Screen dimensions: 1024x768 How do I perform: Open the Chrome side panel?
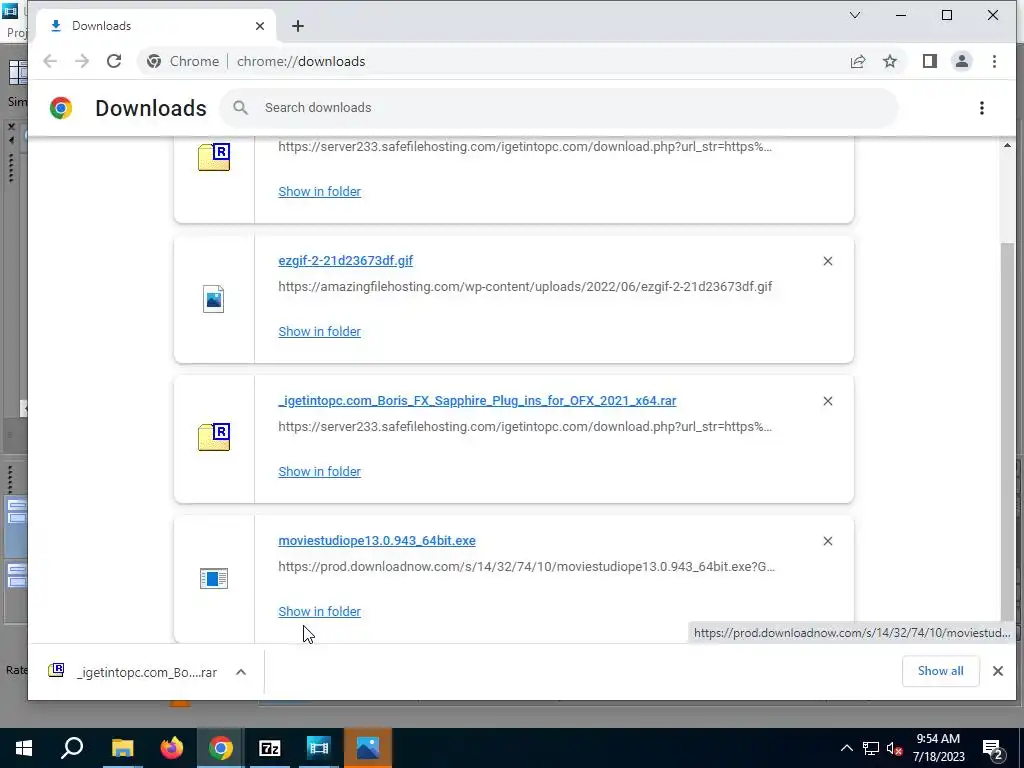click(x=929, y=61)
